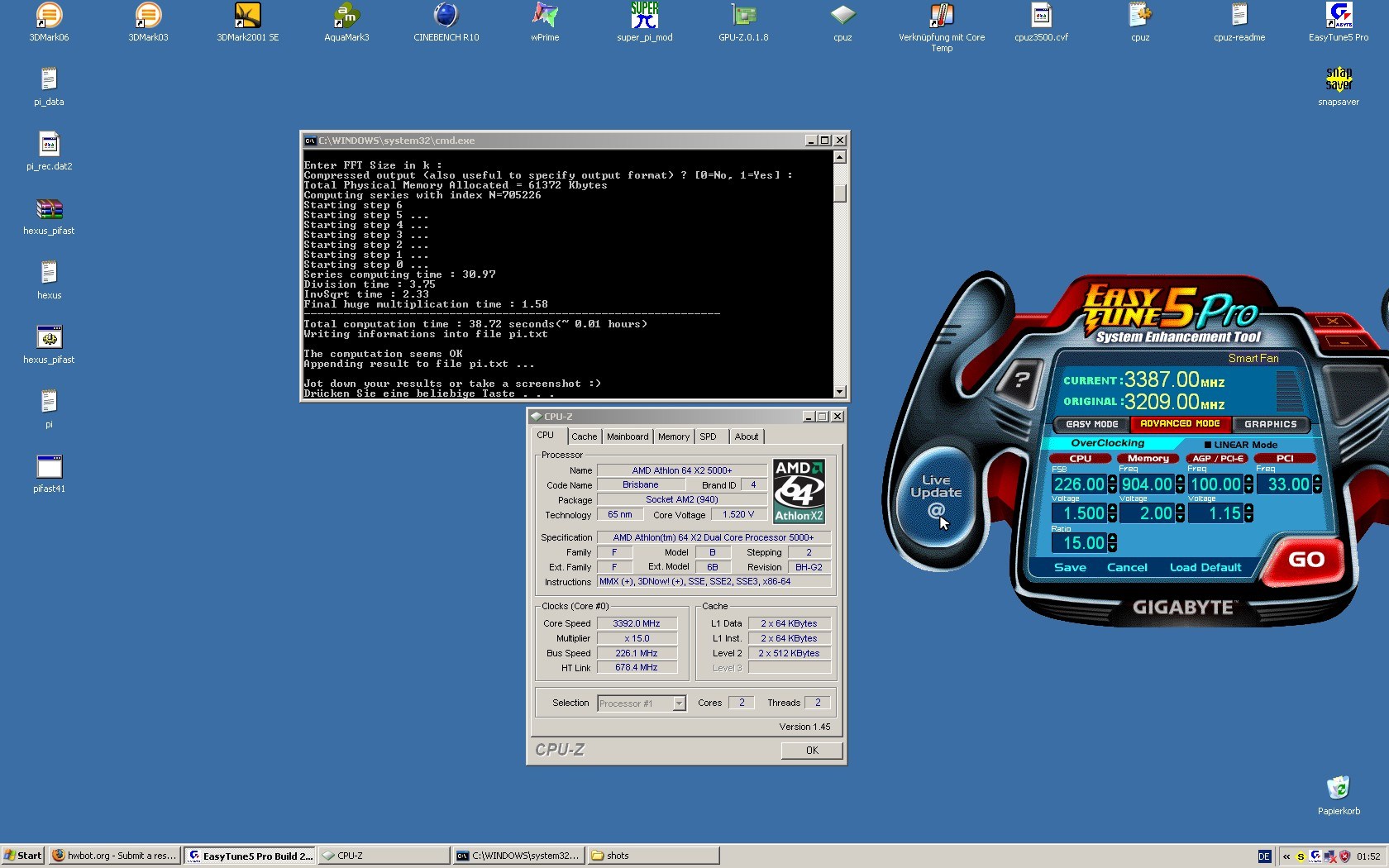Open the Papierkorb recycle bin
This screenshot has height=868, width=1389.
1339,796
